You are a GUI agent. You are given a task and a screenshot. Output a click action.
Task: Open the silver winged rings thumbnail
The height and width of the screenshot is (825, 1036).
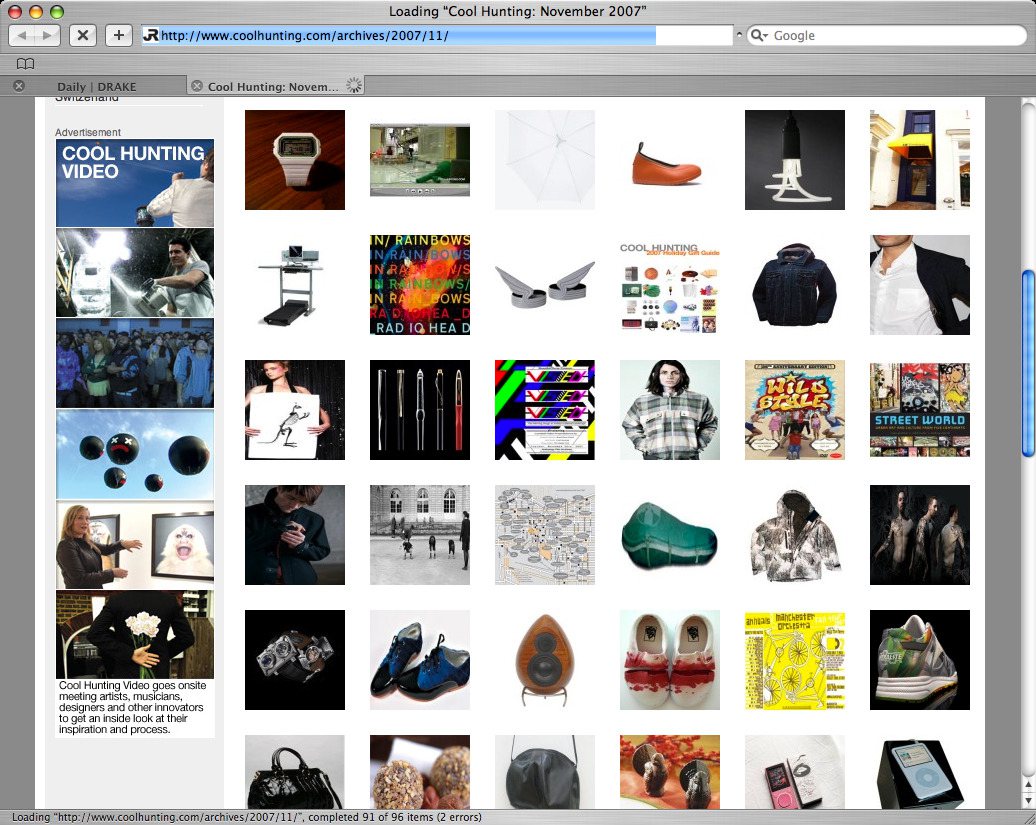point(544,285)
